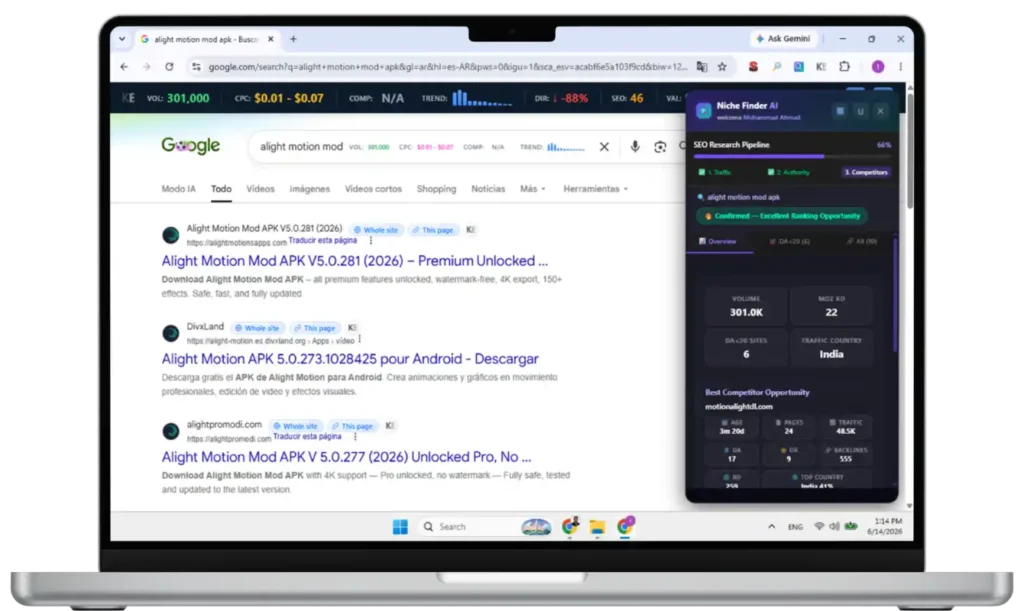Show hidden tray icons chevron
Image resolution: width=1024 pixels, height=611 pixels.
[x=771, y=526]
